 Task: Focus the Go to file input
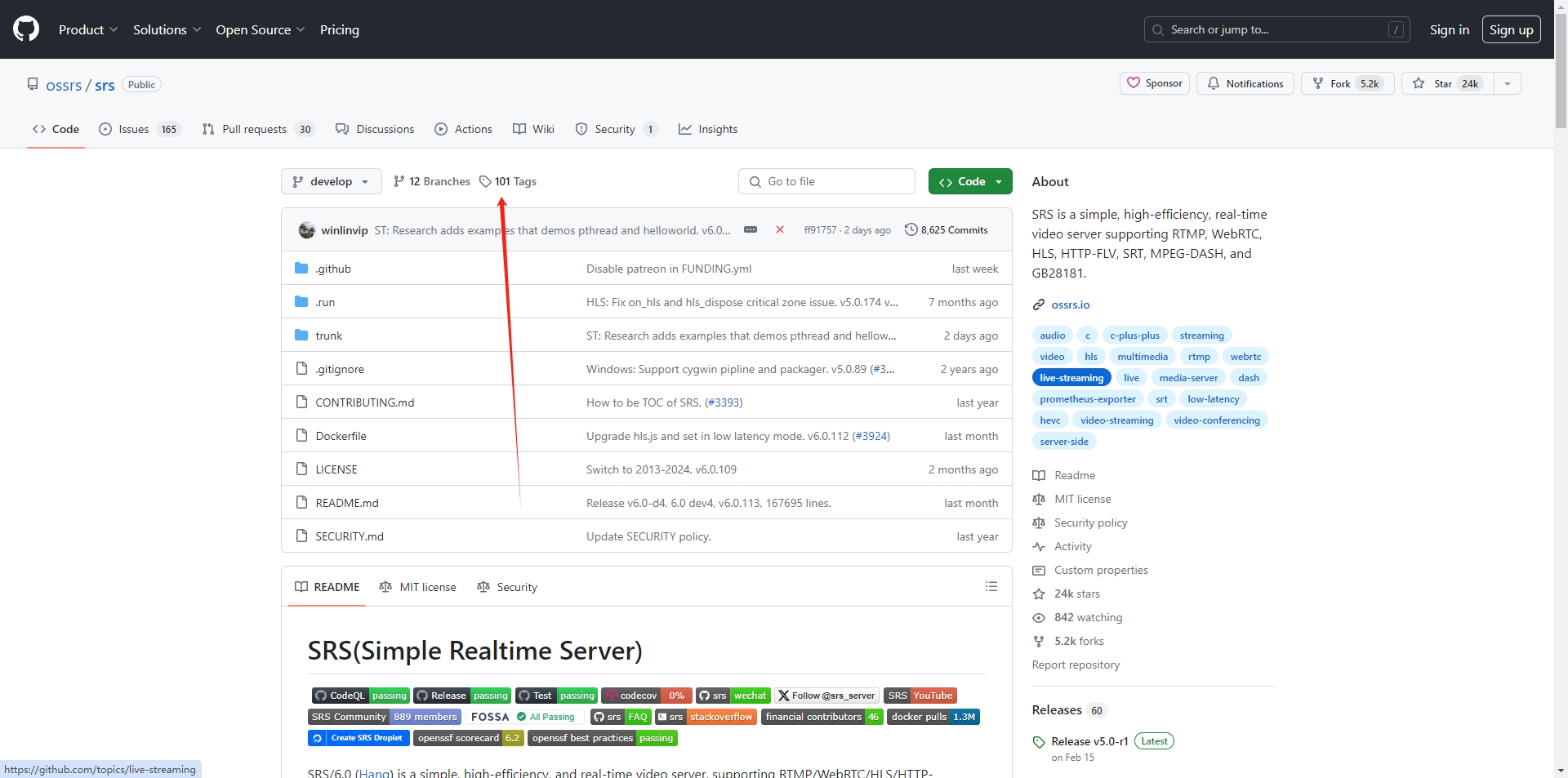point(826,181)
